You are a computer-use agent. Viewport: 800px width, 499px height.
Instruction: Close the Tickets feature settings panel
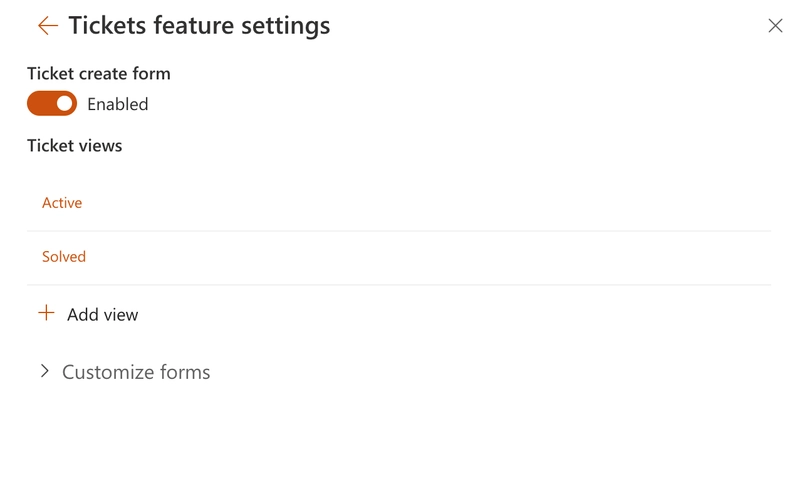(x=775, y=26)
